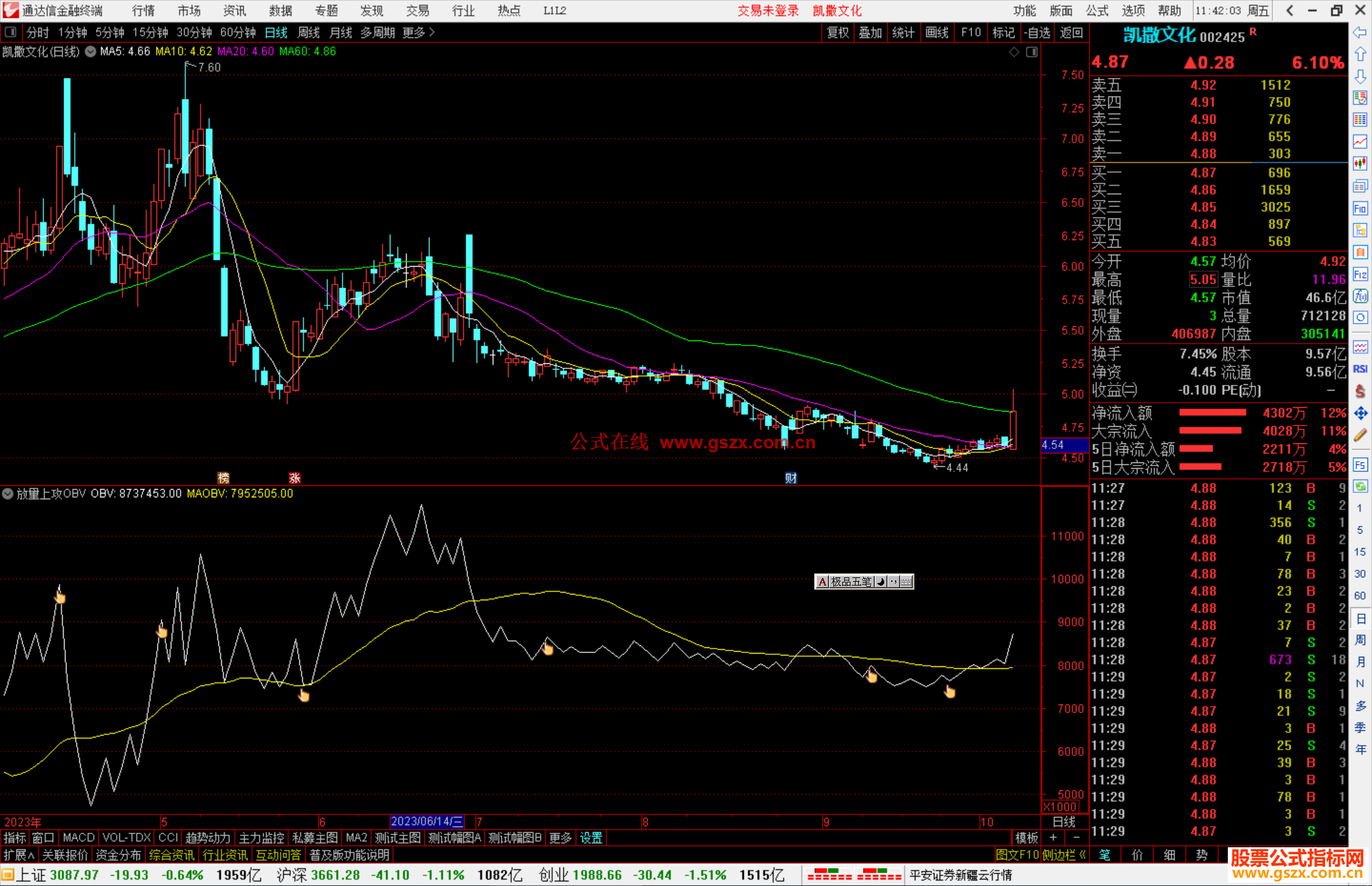Viewport: 1372px width, 886px height.
Task: Select the pencil drawing tool icon
Action: (x=1360, y=435)
